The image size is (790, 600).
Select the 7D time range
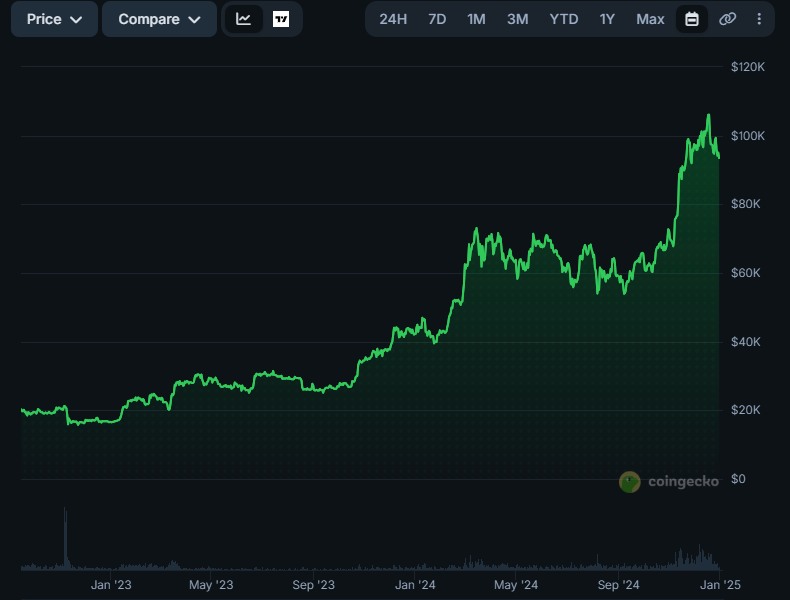point(437,19)
